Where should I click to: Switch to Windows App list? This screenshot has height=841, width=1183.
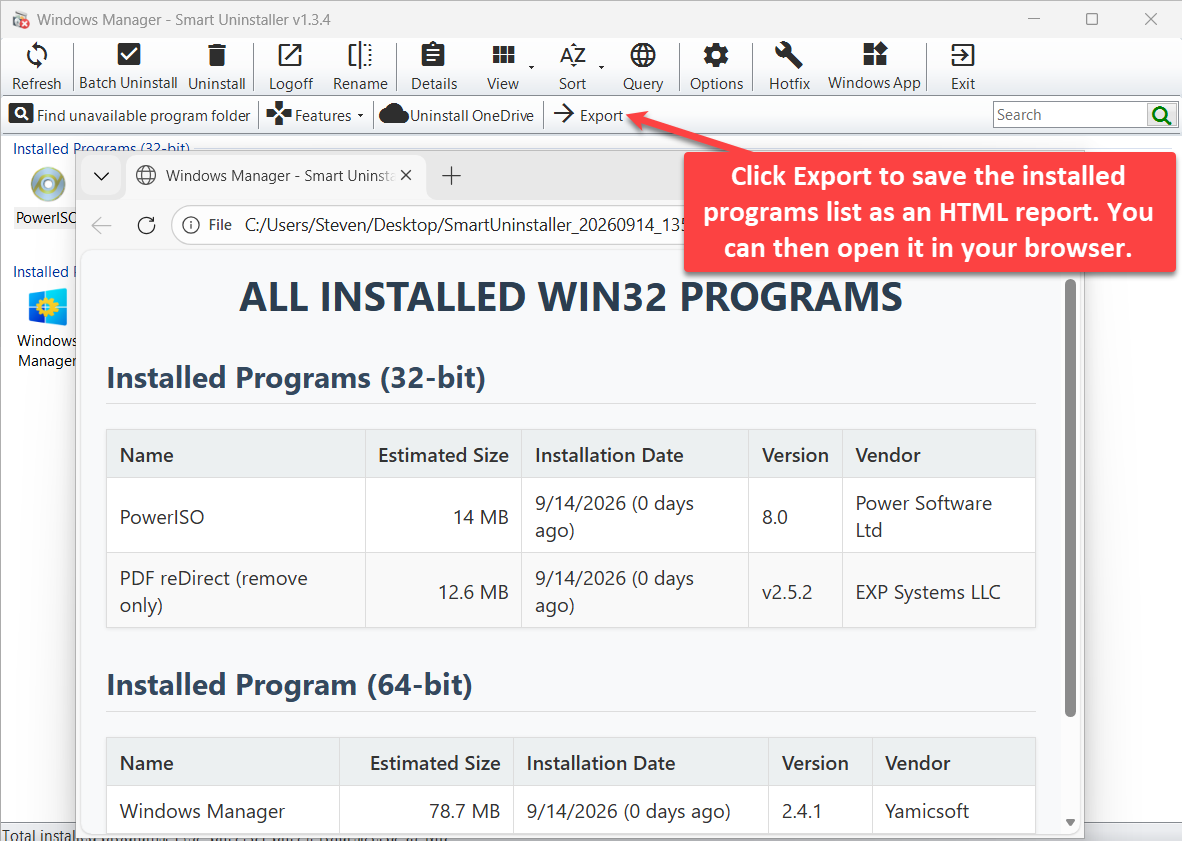[x=874, y=66]
